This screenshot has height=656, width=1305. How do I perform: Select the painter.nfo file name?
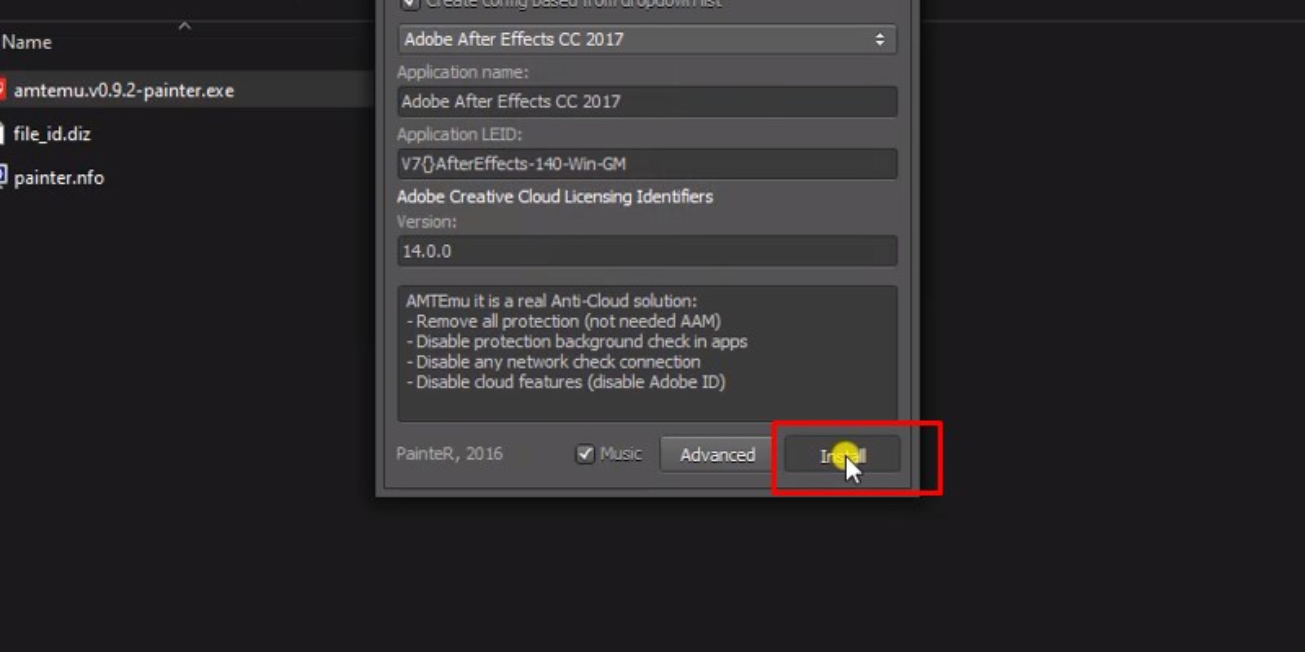coord(59,178)
